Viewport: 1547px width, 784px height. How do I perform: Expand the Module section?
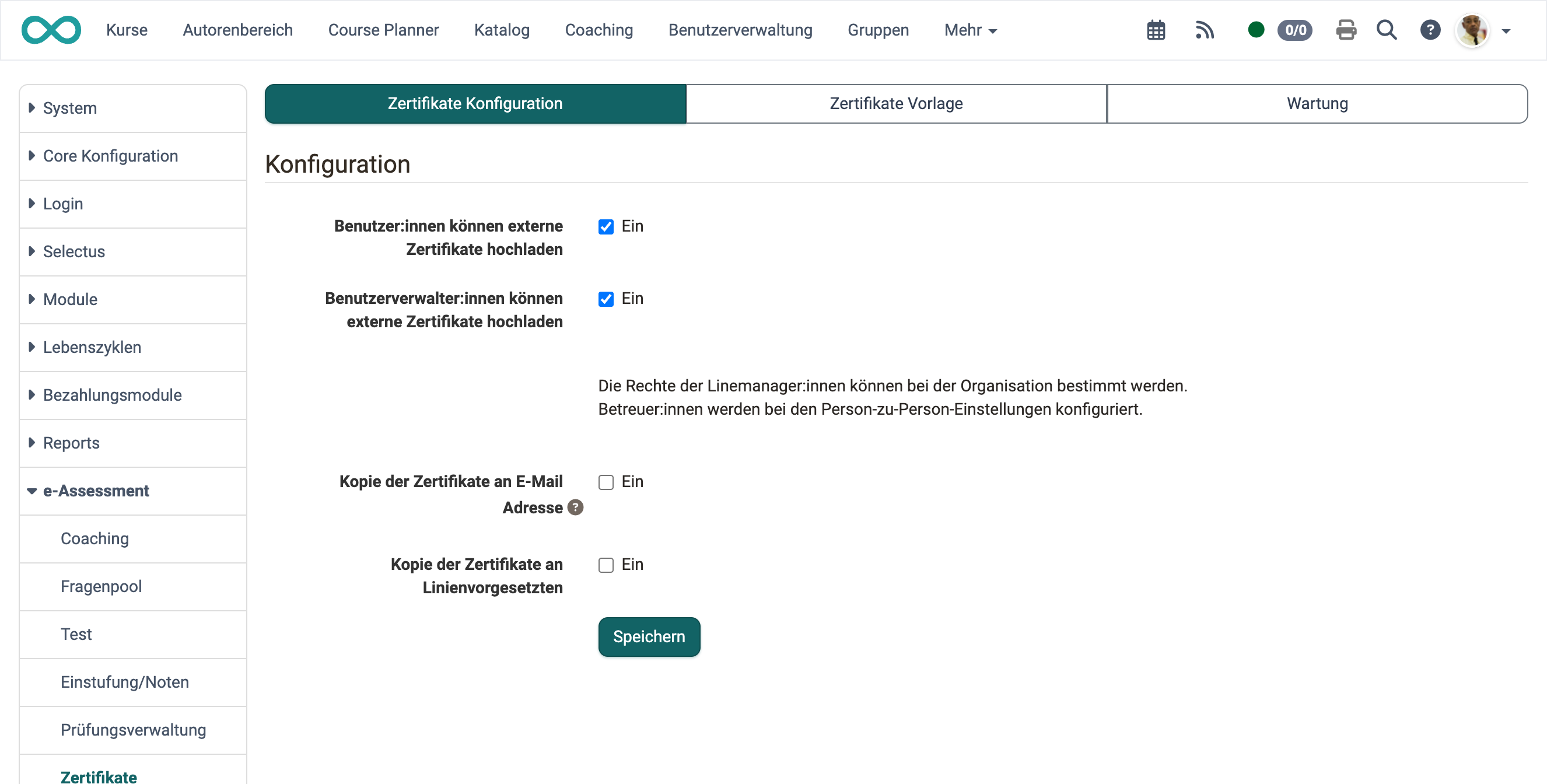133,300
